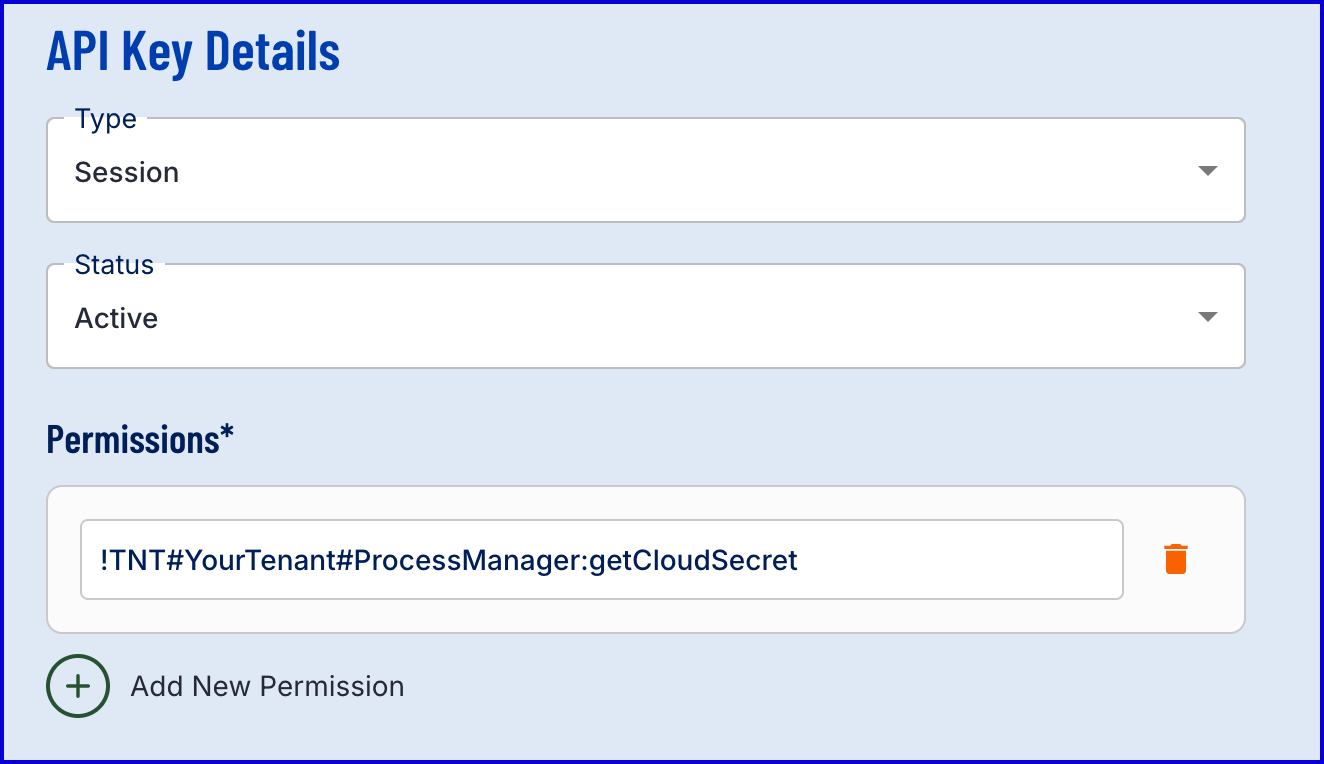Click the Type field label

(x=105, y=119)
